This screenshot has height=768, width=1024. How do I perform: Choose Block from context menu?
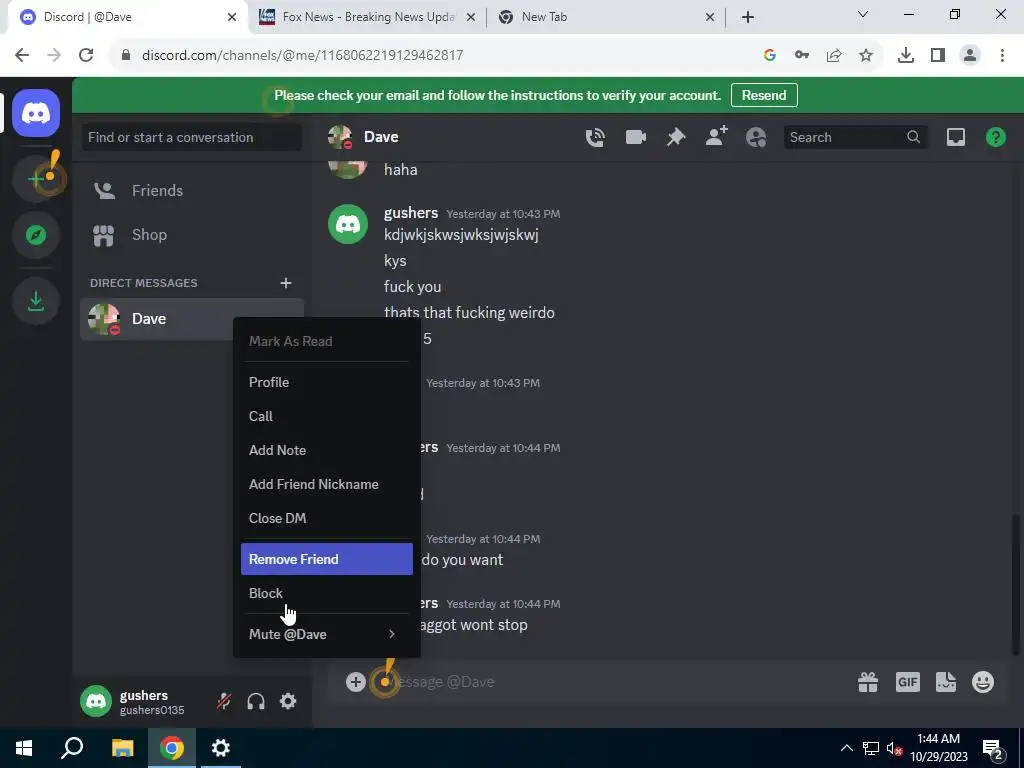tap(327, 593)
